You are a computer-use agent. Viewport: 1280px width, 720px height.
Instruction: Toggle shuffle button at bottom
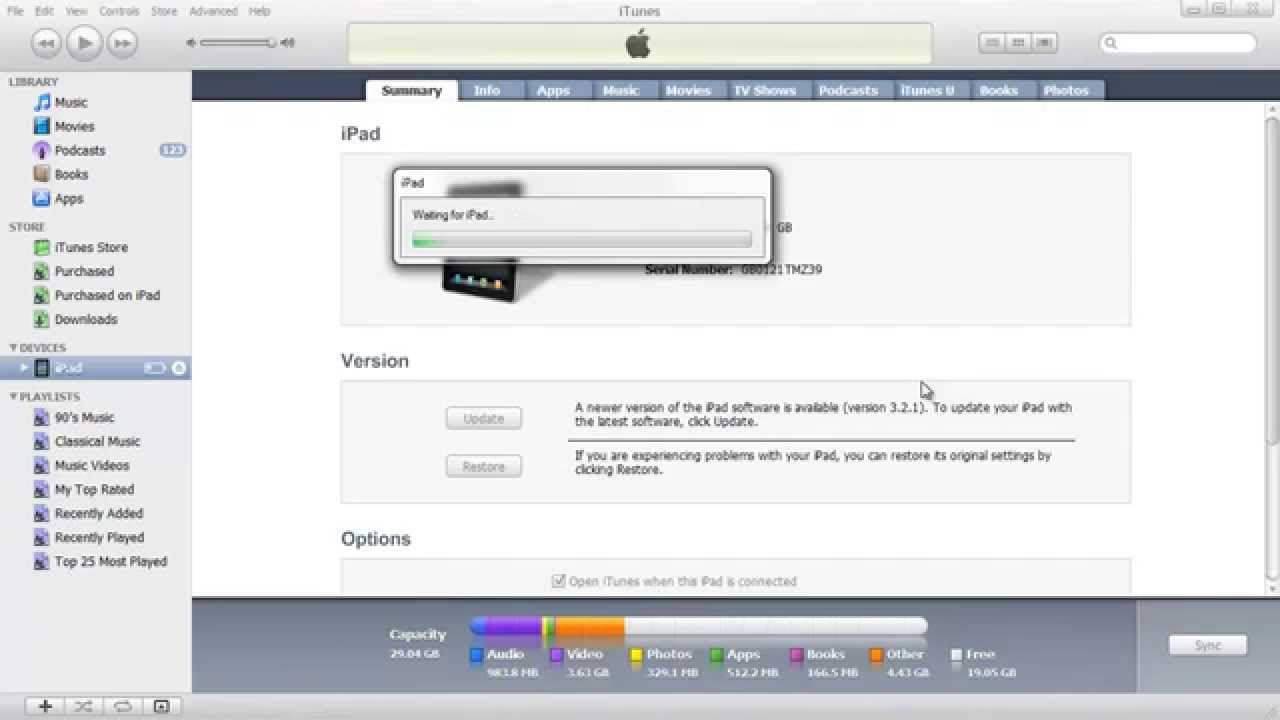(x=84, y=706)
